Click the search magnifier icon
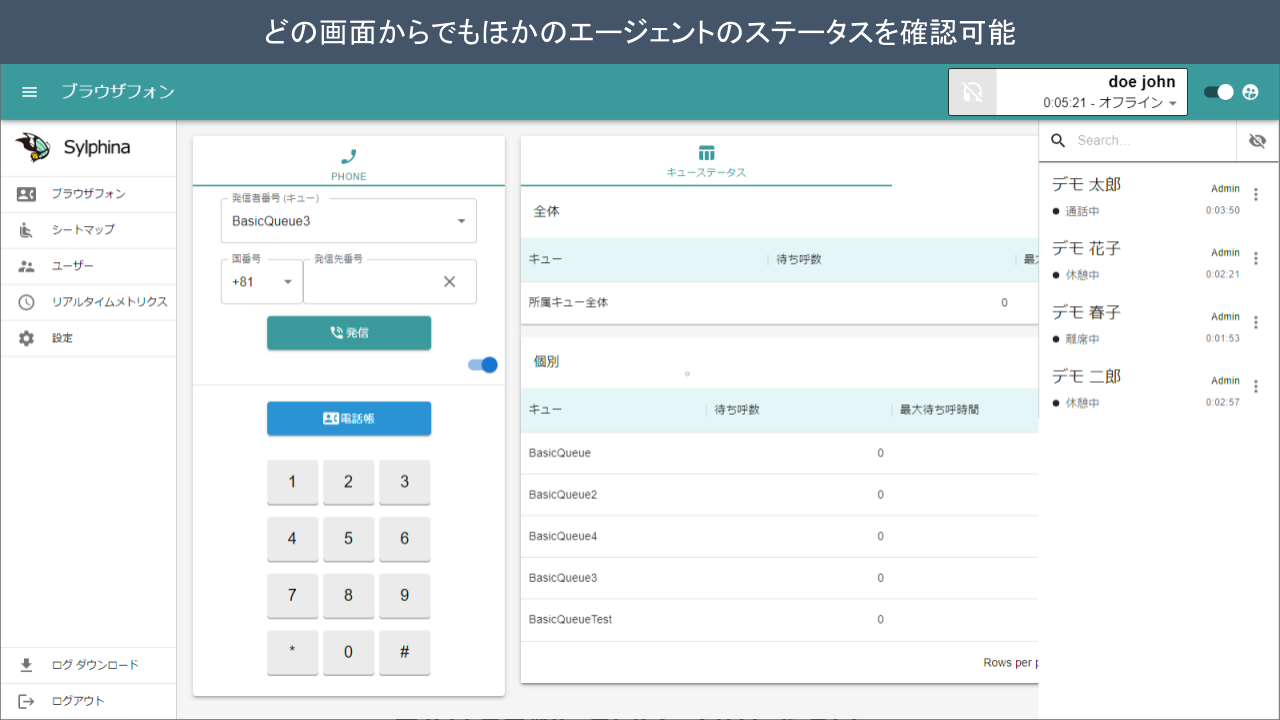Screen dimensions: 1280x720 point(1058,141)
